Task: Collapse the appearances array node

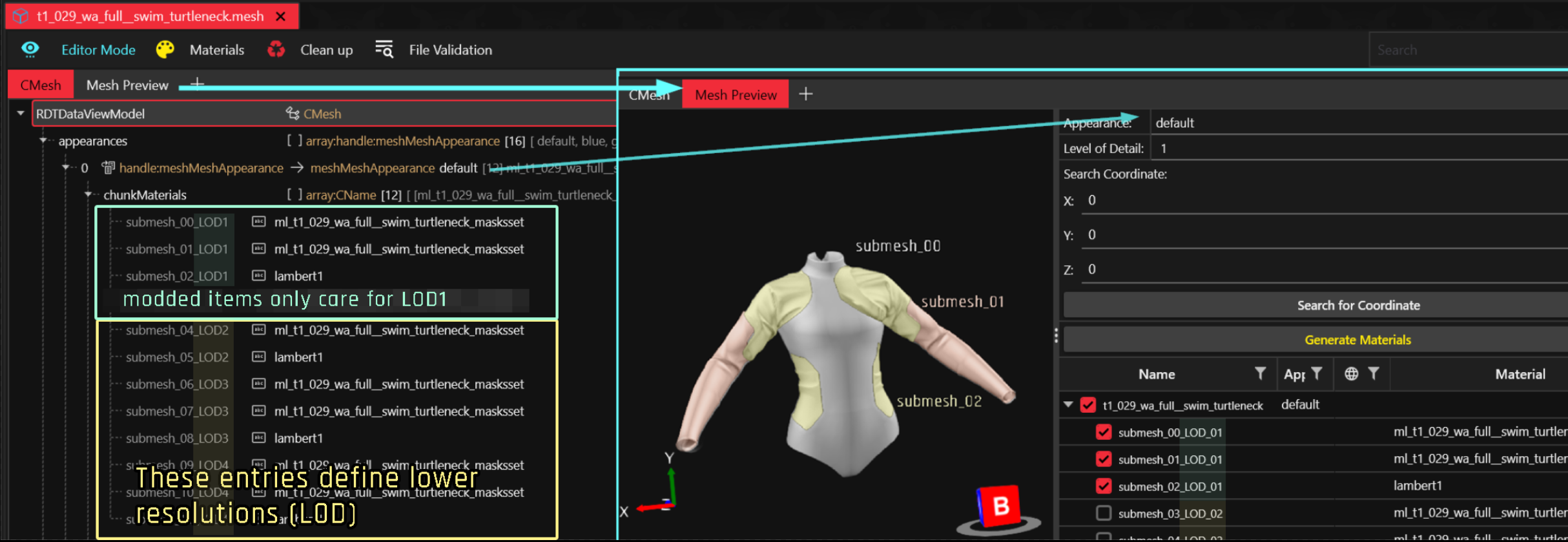Action: point(43,141)
